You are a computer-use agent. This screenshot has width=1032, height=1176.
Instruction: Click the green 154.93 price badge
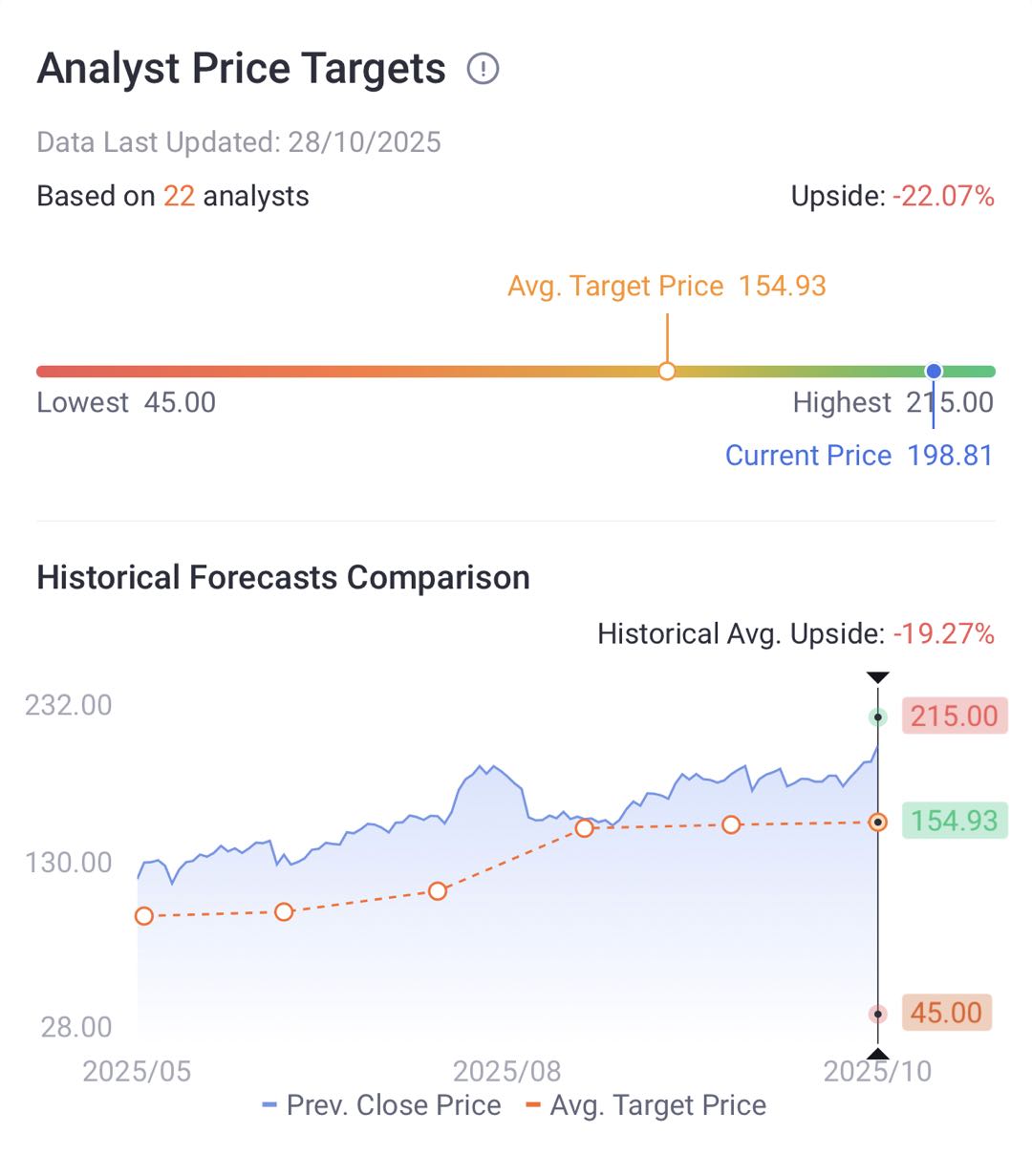tap(954, 821)
